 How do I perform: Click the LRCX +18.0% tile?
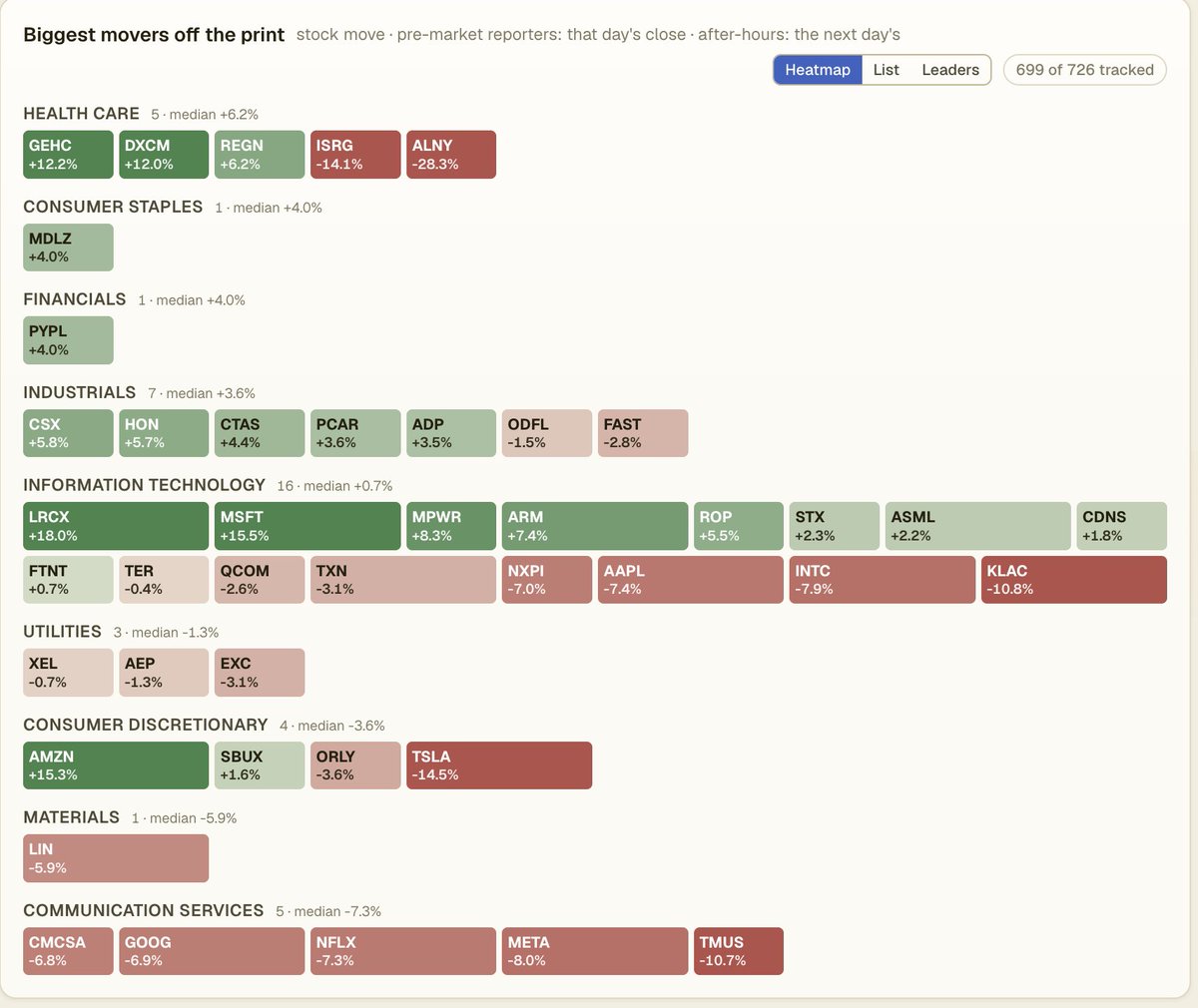116,526
